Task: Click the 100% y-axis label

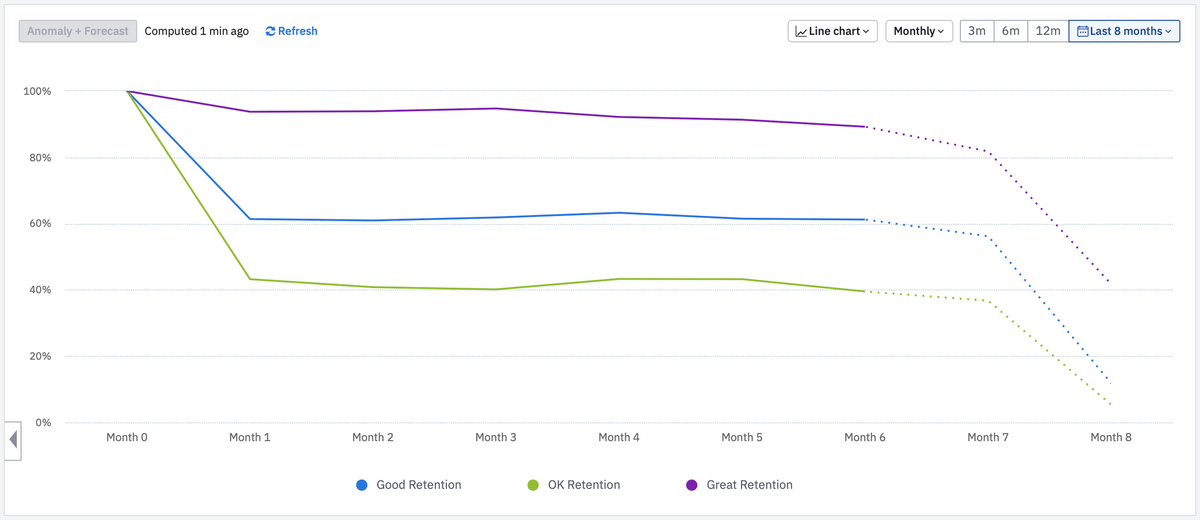Action: (37, 91)
